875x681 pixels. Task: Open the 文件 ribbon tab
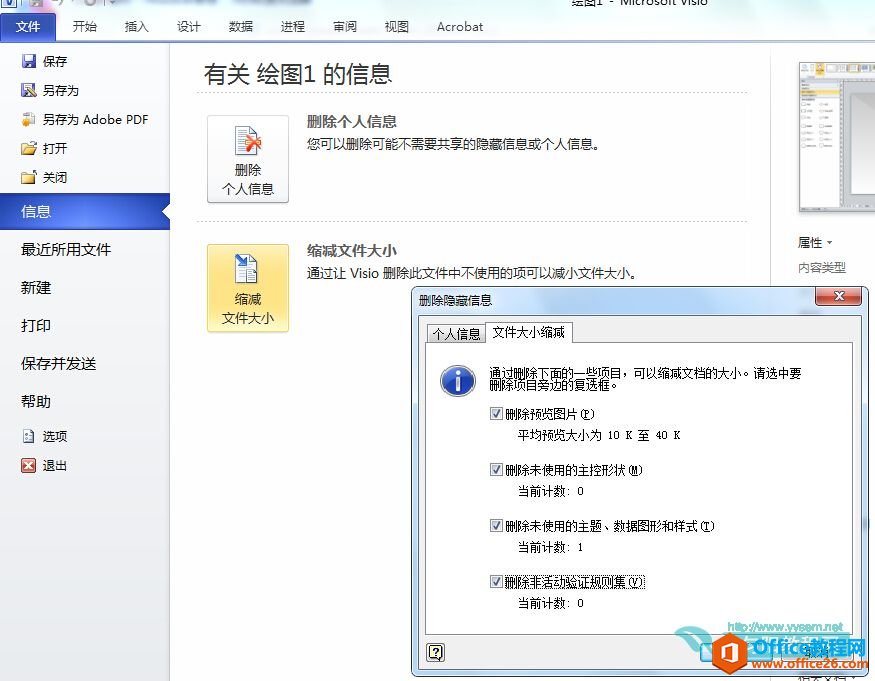pyautogui.click(x=28, y=26)
